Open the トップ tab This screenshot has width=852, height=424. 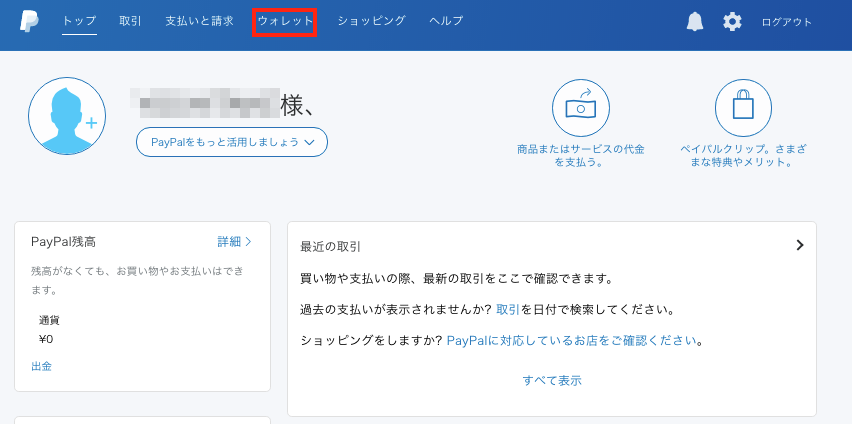[x=79, y=21]
